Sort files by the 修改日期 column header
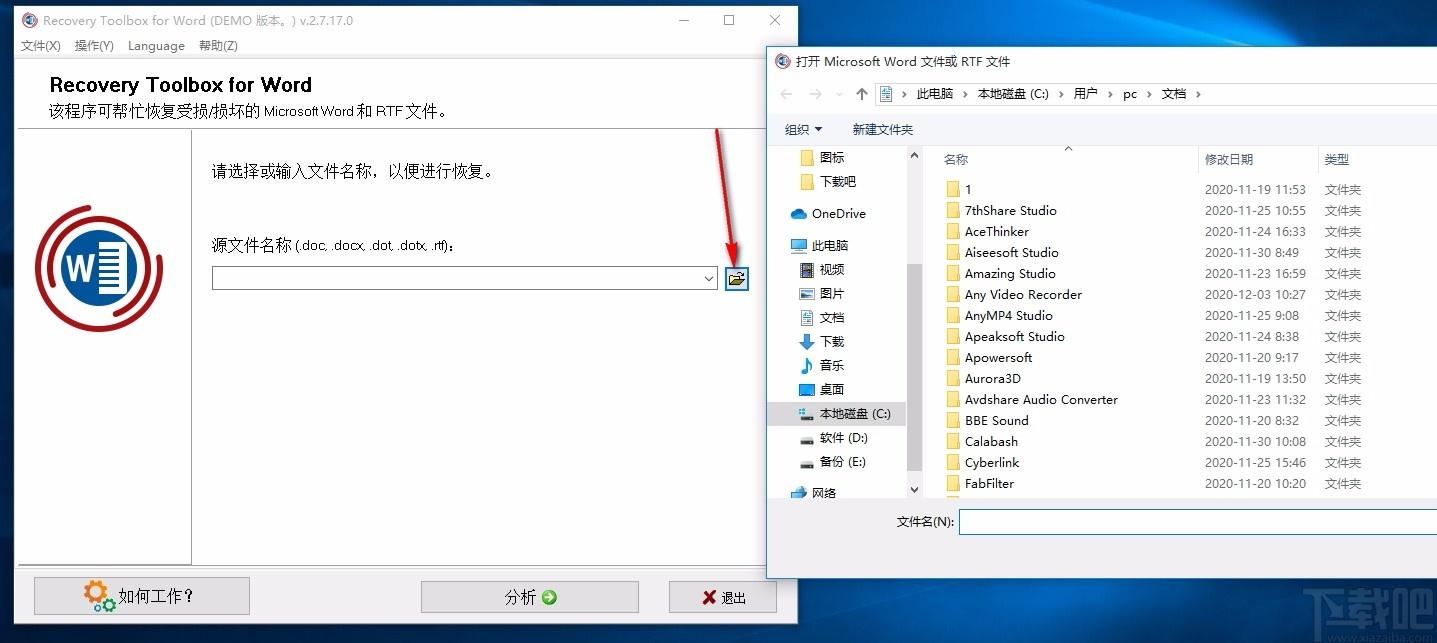Screen dimensions: 1437x643 click(x=1229, y=160)
